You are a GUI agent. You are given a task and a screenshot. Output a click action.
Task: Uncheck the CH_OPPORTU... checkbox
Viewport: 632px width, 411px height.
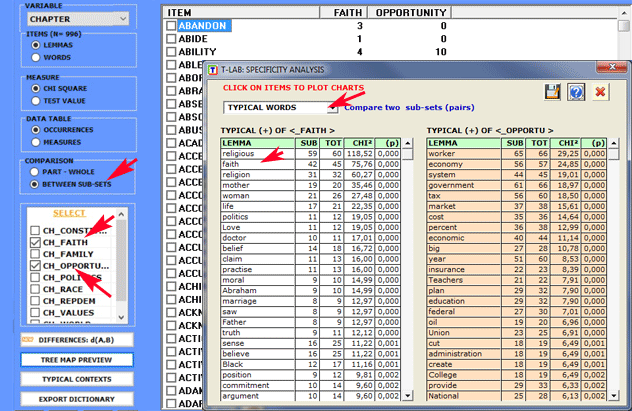tap(35, 266)
